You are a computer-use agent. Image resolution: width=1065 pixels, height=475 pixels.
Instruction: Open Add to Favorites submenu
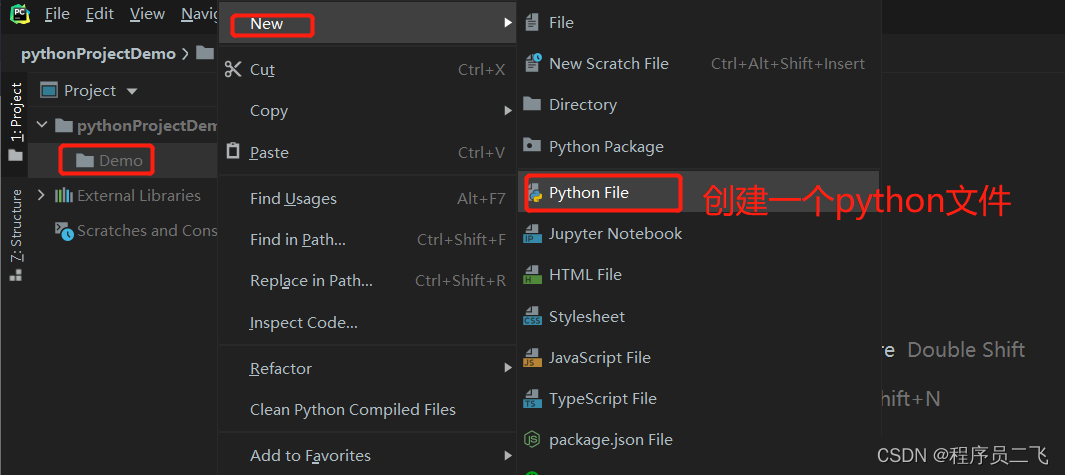(367, 455)
